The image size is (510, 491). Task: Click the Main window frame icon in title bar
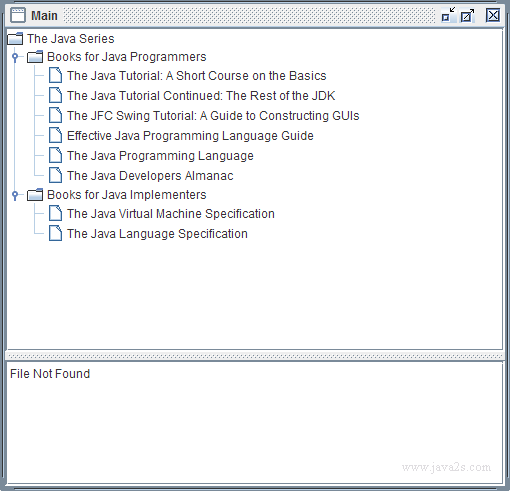[x=18, y=15]
